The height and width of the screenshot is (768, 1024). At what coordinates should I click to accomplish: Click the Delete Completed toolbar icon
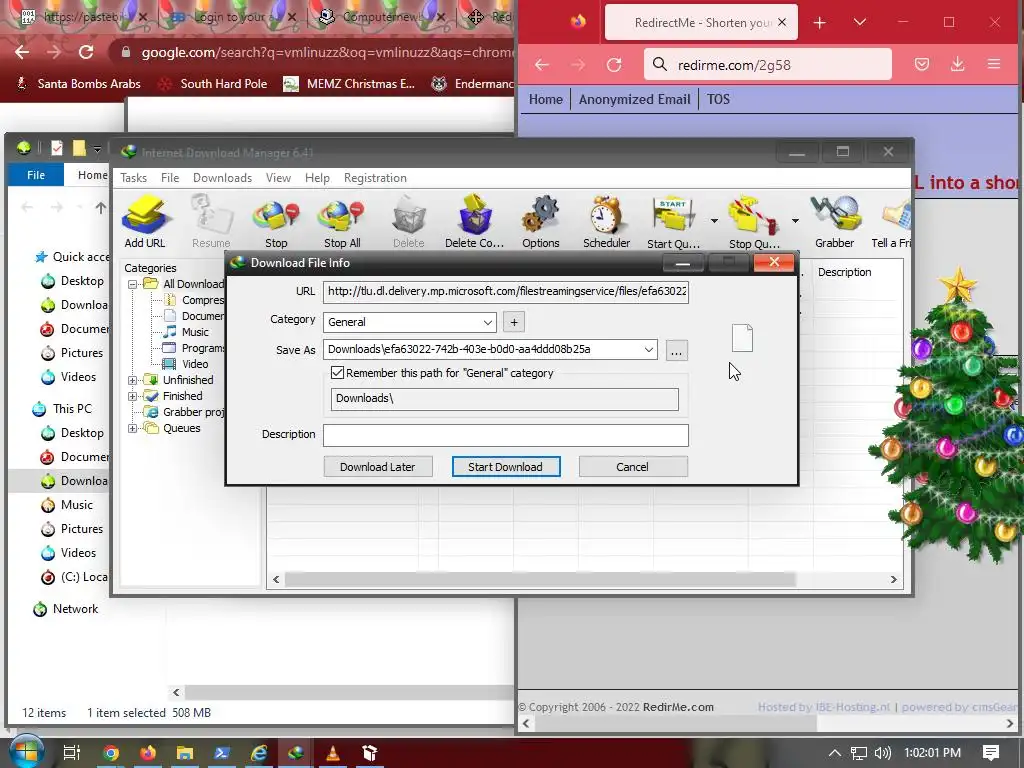click(x=474, y=221)
